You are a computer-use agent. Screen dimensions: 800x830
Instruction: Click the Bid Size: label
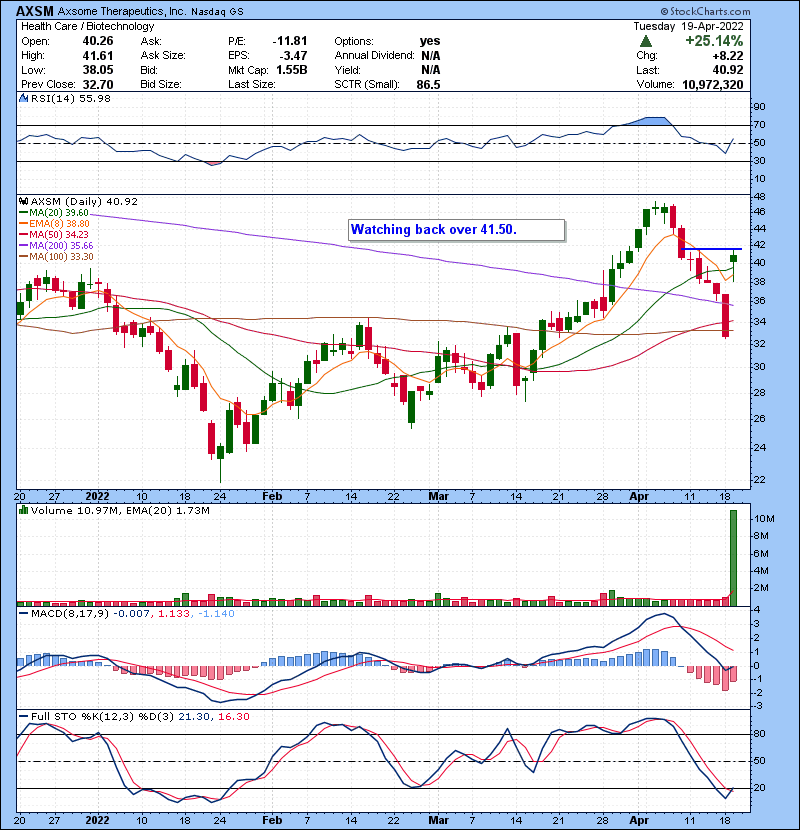tap(161, 84)
